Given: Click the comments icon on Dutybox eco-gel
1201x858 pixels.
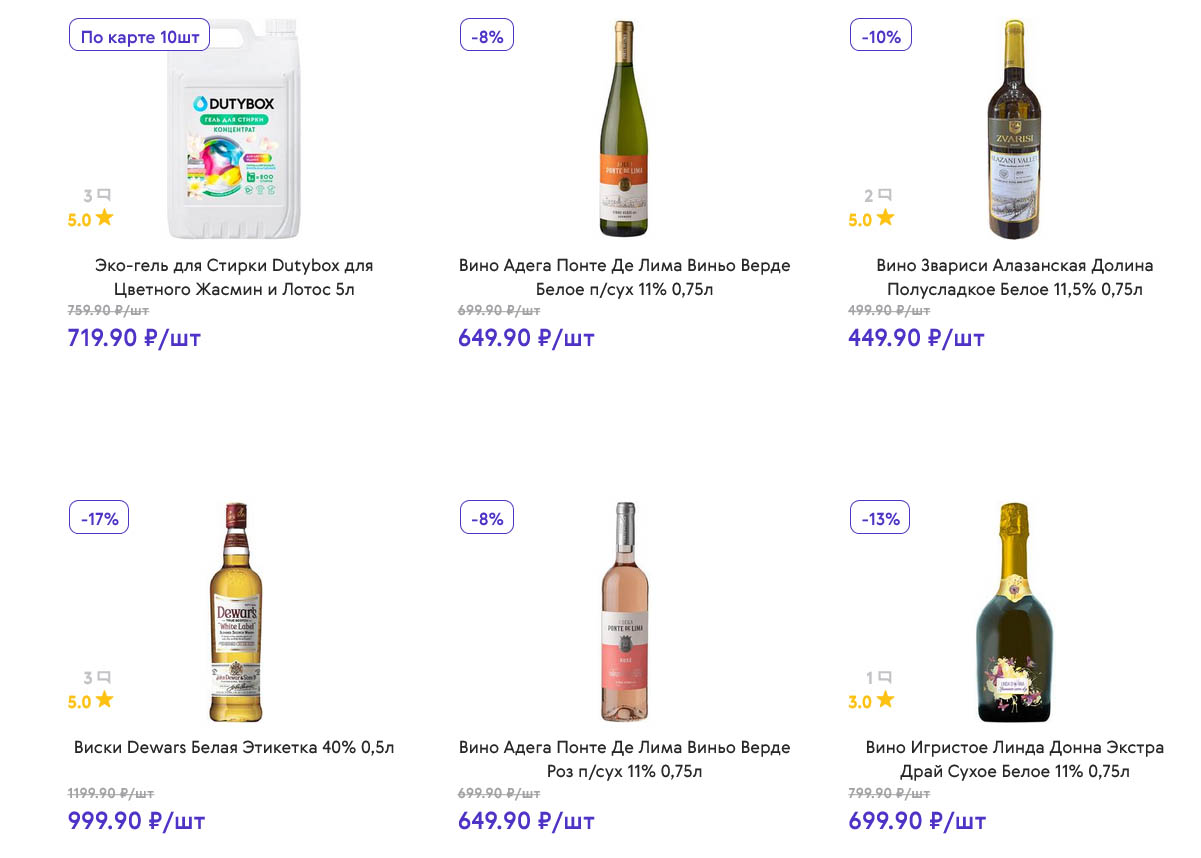Looking at the screenshot, I should (x=104, y=196).
